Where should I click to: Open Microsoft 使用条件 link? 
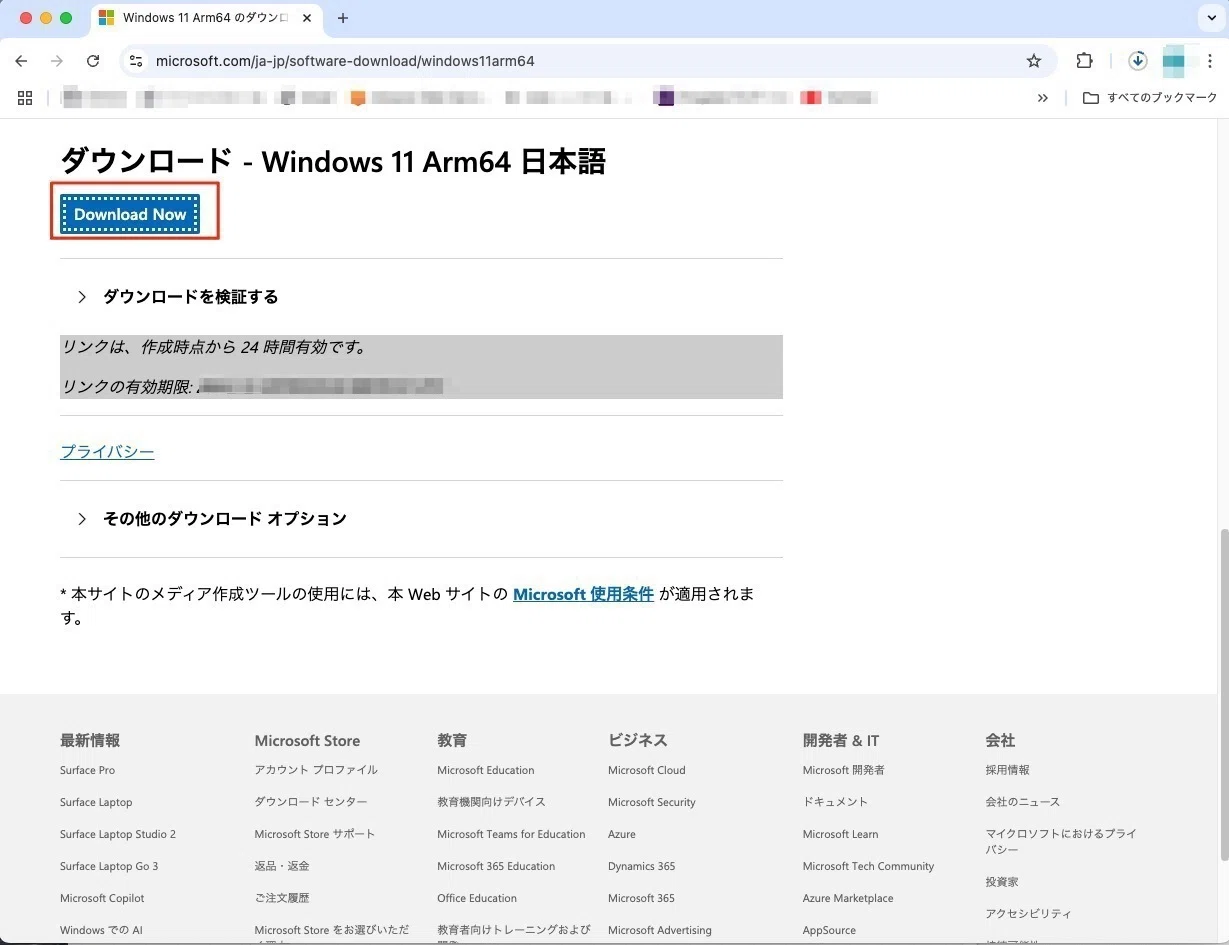pyautogui.click(x=583, y=594)
